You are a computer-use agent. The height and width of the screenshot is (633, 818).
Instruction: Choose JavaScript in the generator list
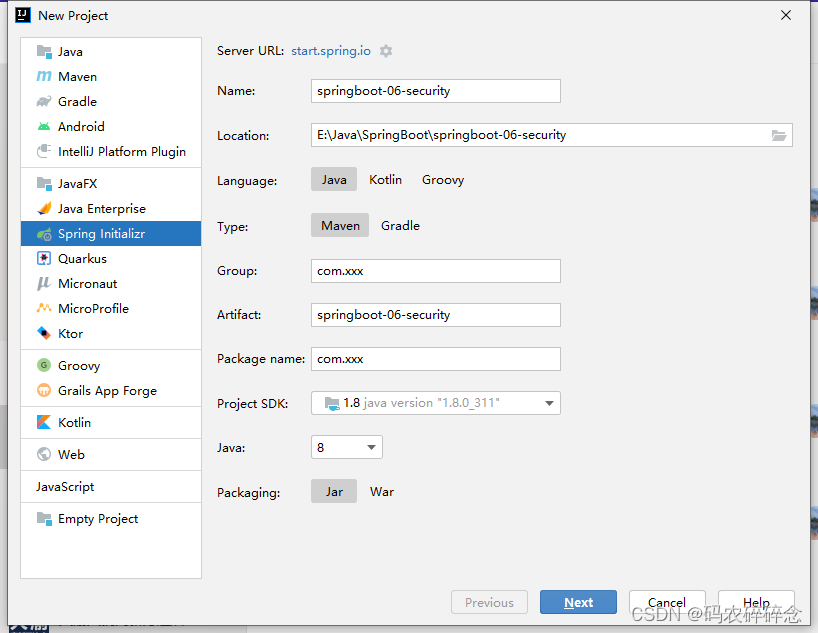[111, 486]
